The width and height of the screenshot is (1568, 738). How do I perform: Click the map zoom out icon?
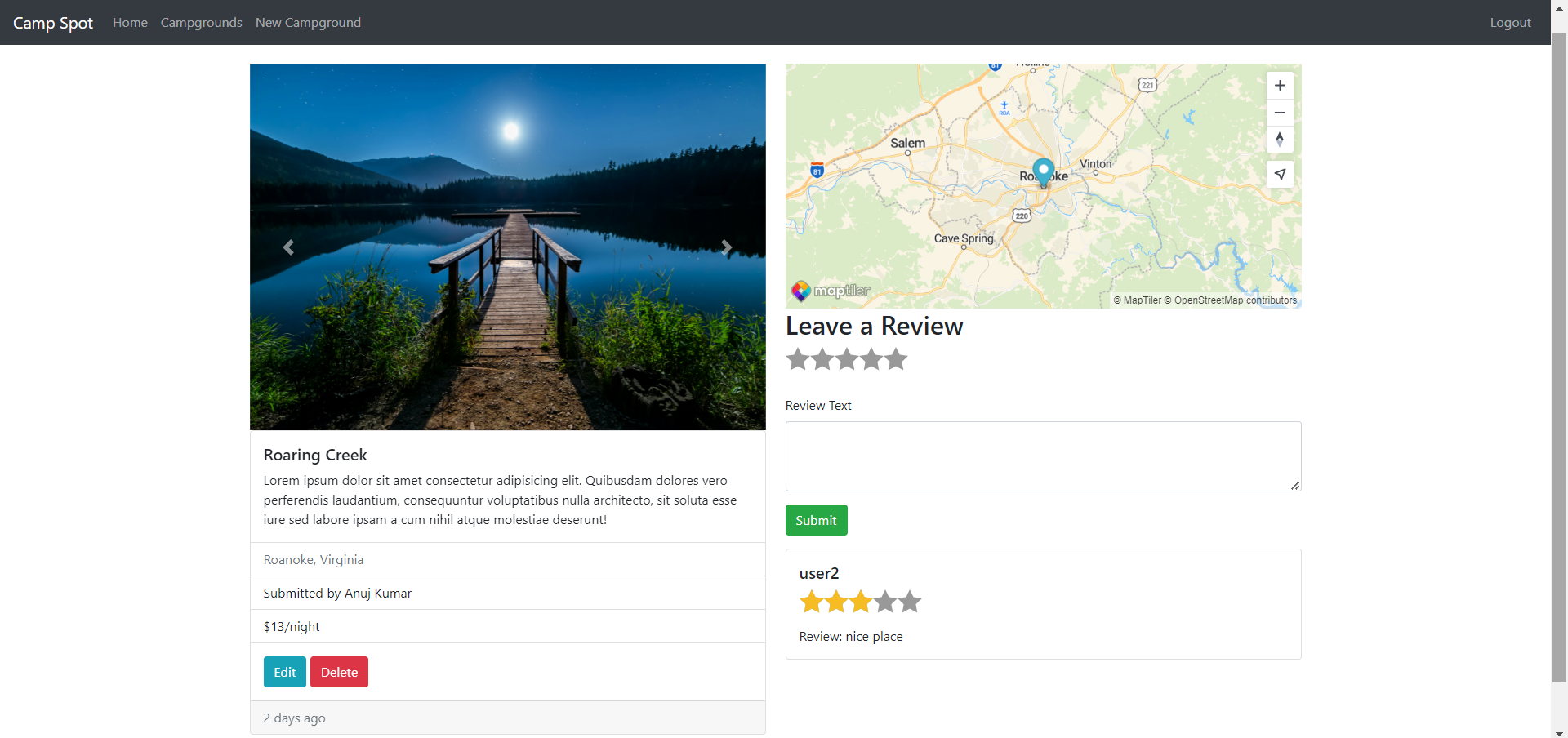click(x=1279, y=113)
